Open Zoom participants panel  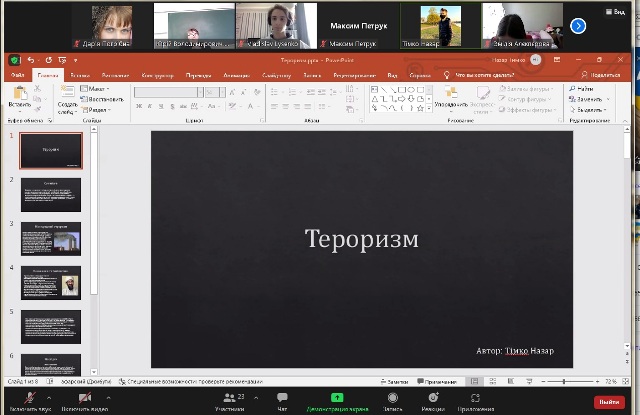tap(229, 398)
